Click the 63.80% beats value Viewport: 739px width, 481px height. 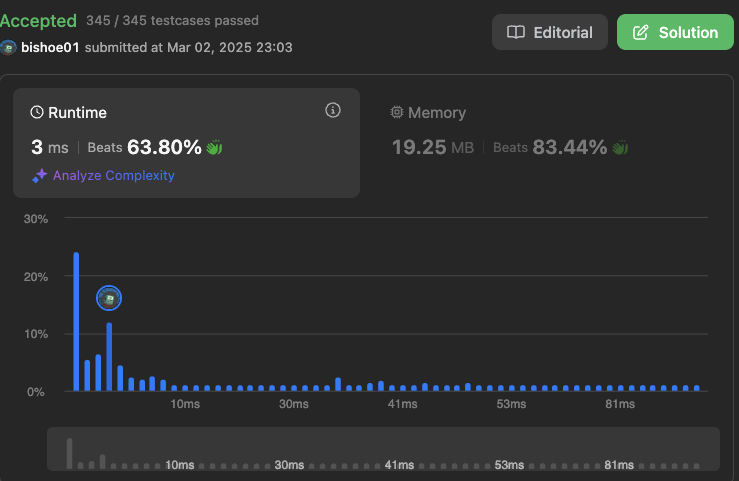pos(164,147)
